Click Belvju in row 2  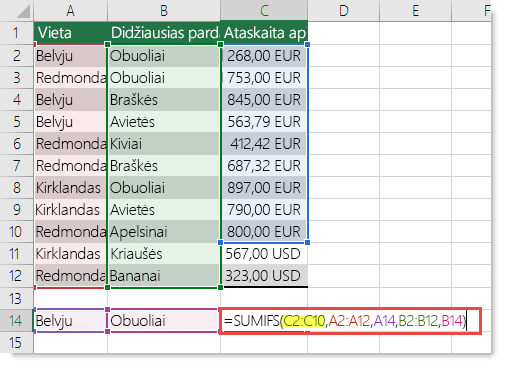[x=70, y=56]
